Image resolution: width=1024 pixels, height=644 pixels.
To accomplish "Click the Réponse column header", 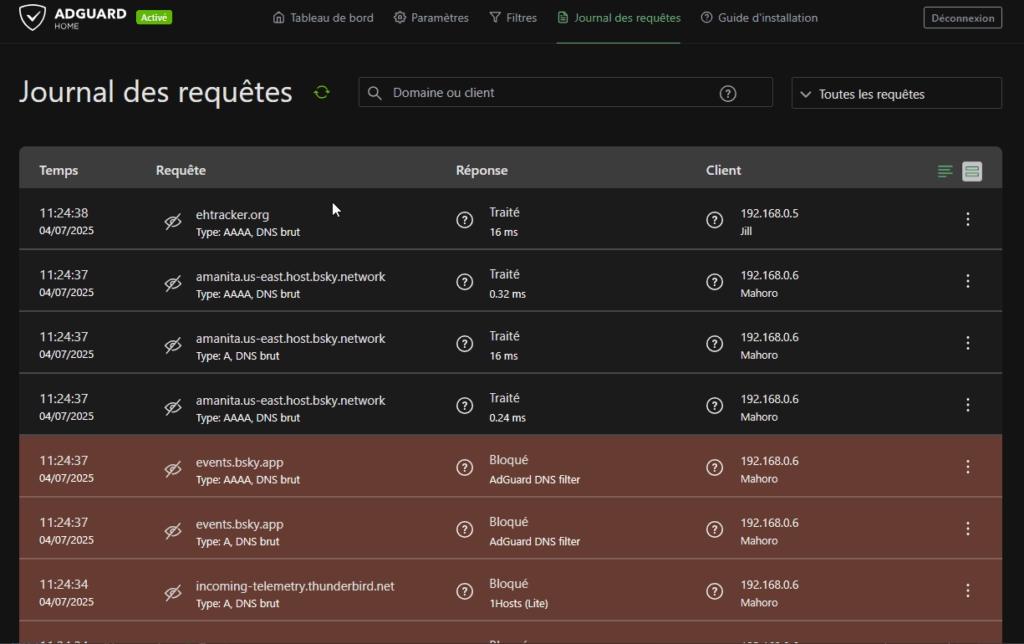I will (482, 170).
